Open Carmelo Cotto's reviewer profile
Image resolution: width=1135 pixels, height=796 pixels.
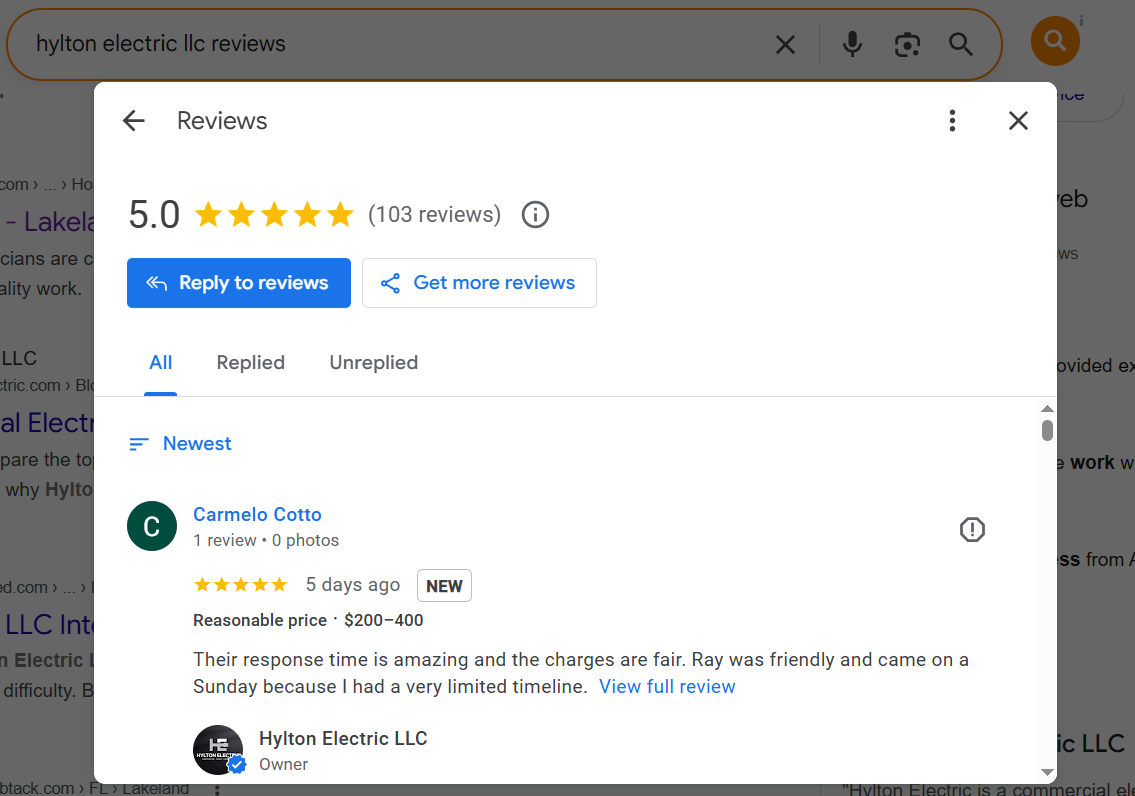[x=257, y=514]
